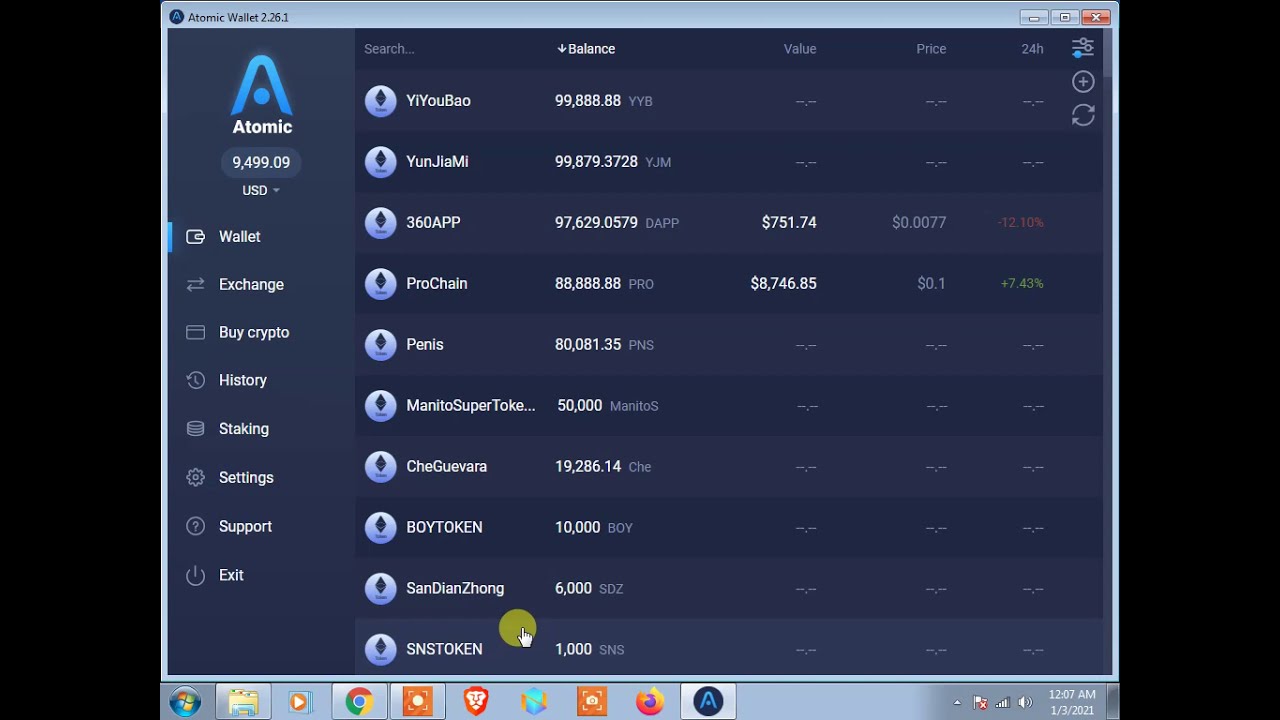The image size is (1280, 720).
Task: Refresh balances with the circular arrows icon
Action: (1083, 116)
